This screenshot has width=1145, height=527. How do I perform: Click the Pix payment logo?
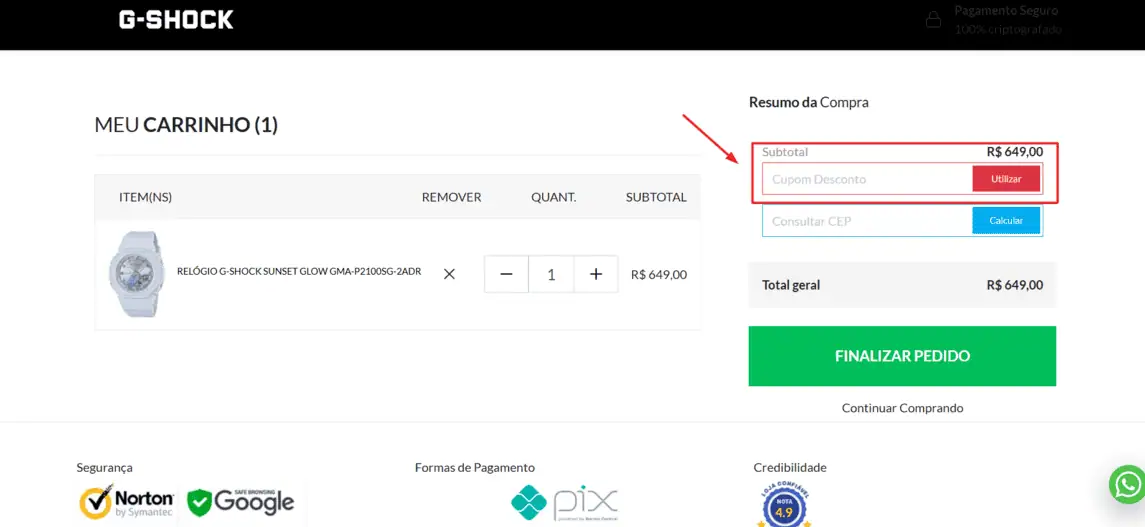564,504
